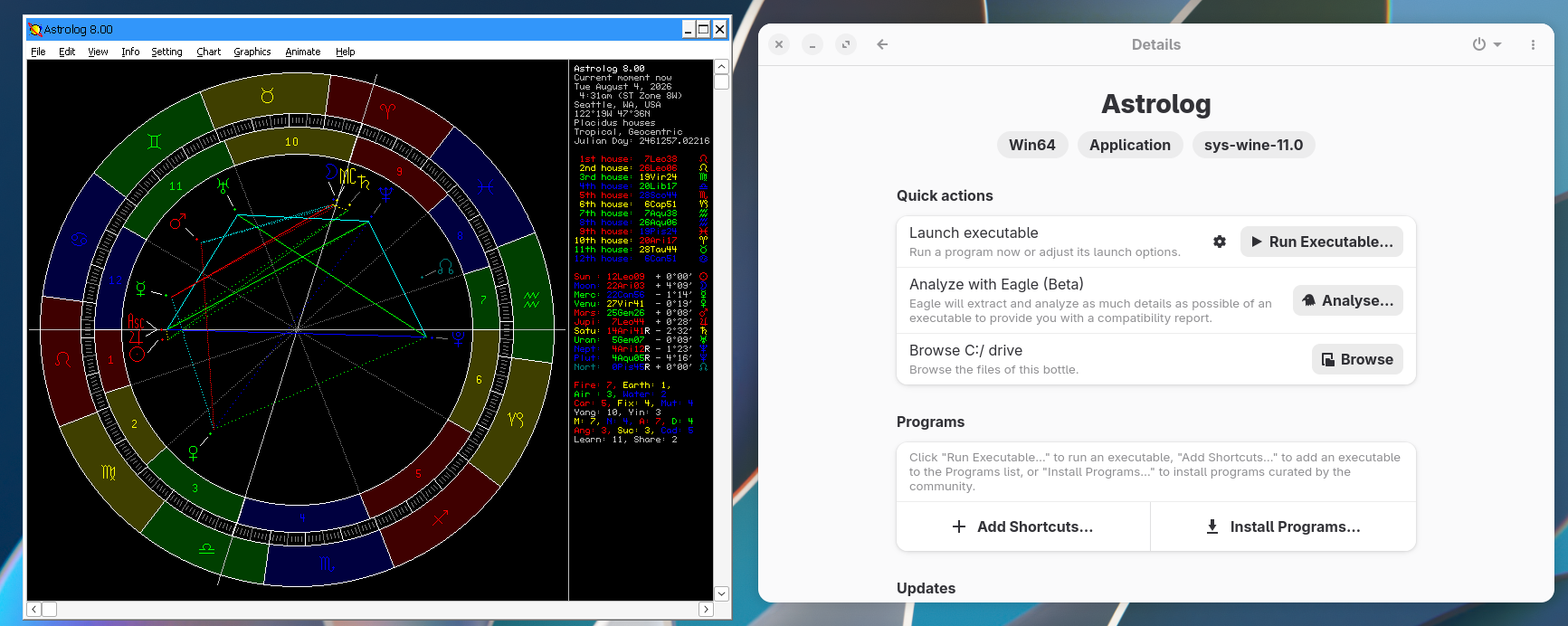Viewport: 1568px width, 626px height.
Task: Open the Info menu in Astrolog
Action: point(130,52)
